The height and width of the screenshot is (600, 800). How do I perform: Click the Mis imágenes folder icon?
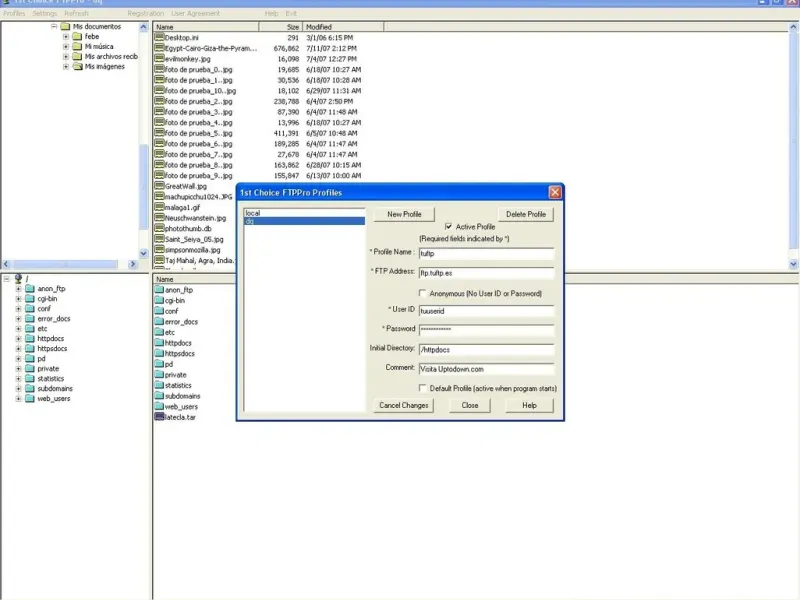[x=77, y=67]
